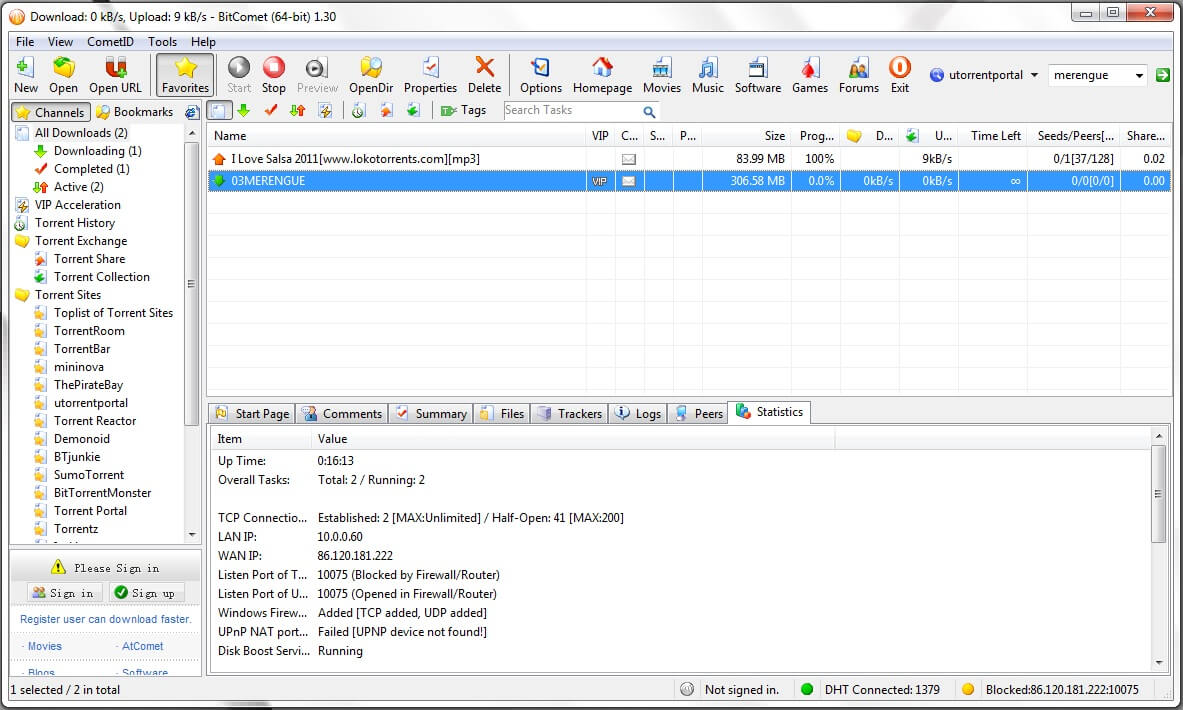1183x710 pixels.
Task: Select the I Love Salsa 2011 torrent row
Action: tap(689, 159)
